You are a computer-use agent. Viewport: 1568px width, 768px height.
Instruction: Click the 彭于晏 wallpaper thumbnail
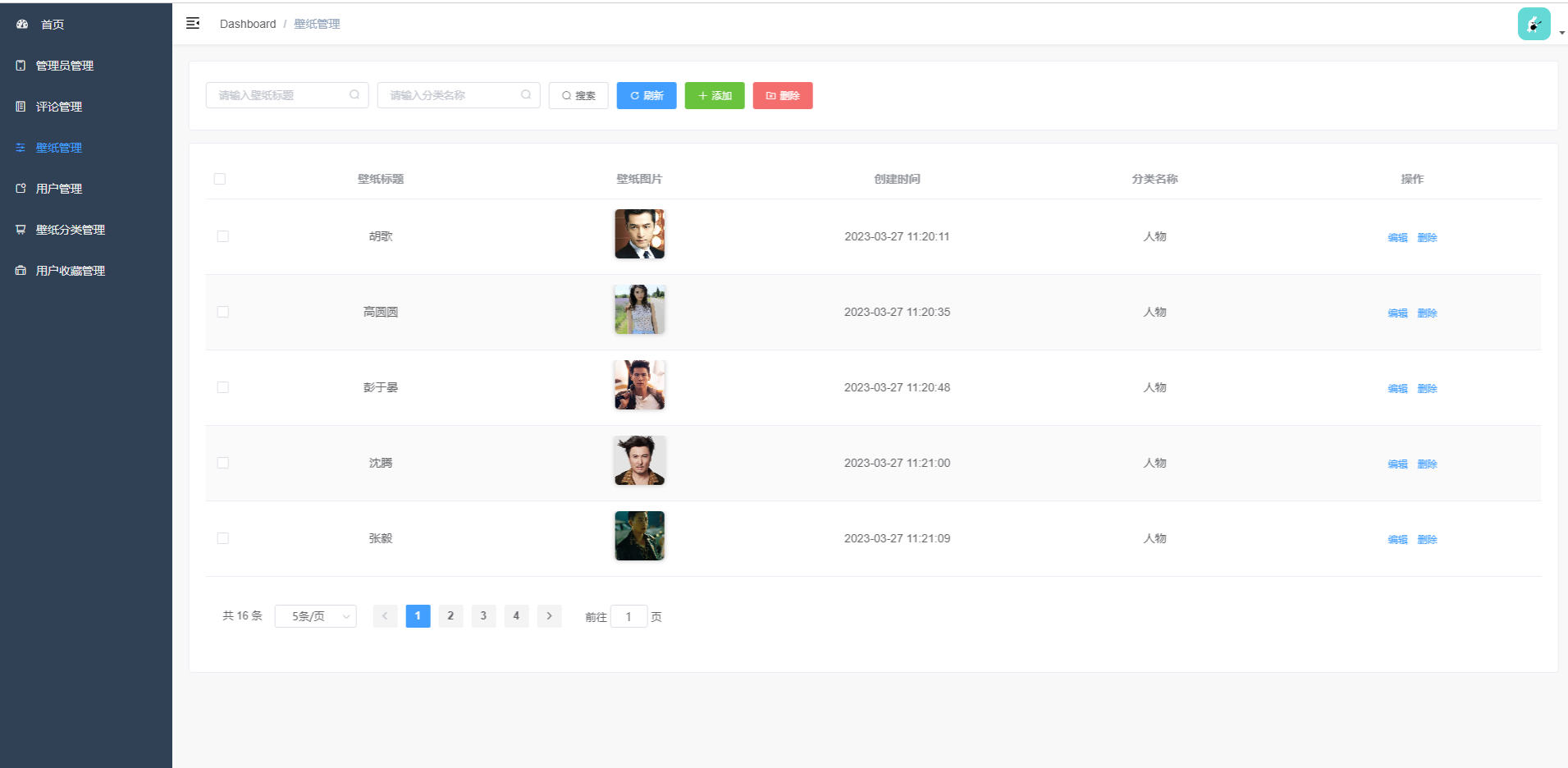(x=639, y=385)
